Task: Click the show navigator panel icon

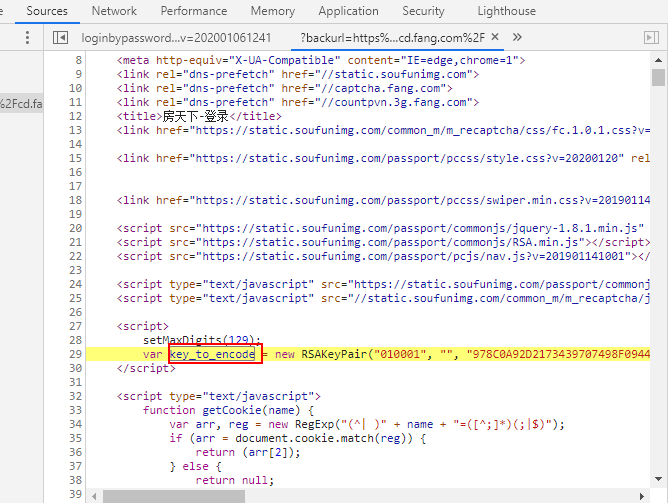Action: [x=60, y=37]
